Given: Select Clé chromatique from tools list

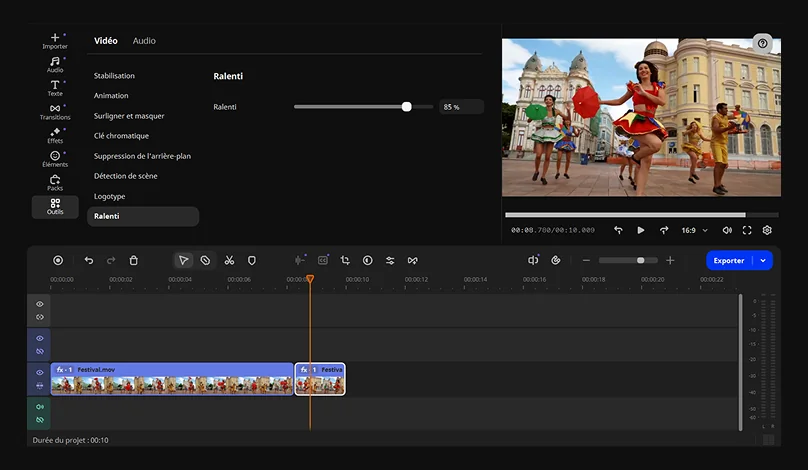Looking at the screenshot, I should coord(121,136).
